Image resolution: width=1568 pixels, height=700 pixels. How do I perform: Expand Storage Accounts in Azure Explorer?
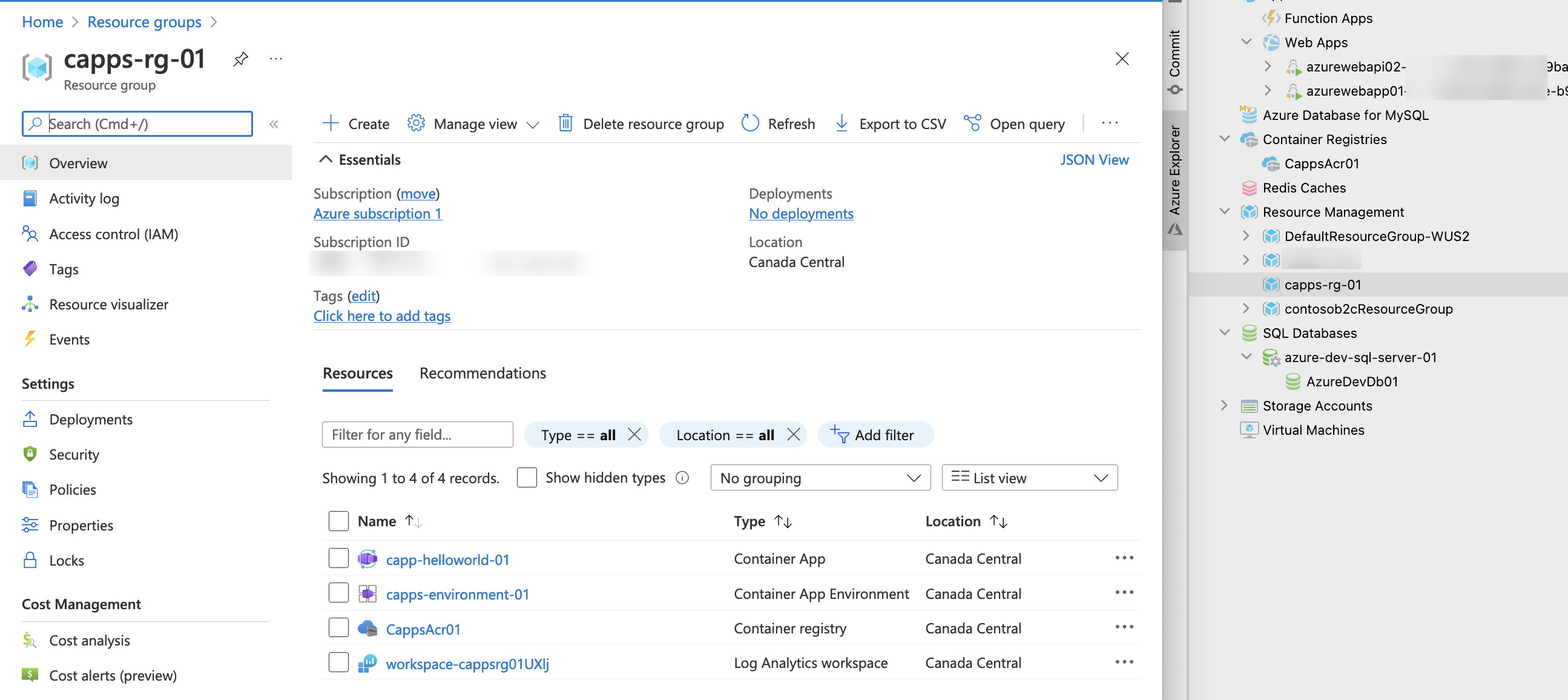1225,405
